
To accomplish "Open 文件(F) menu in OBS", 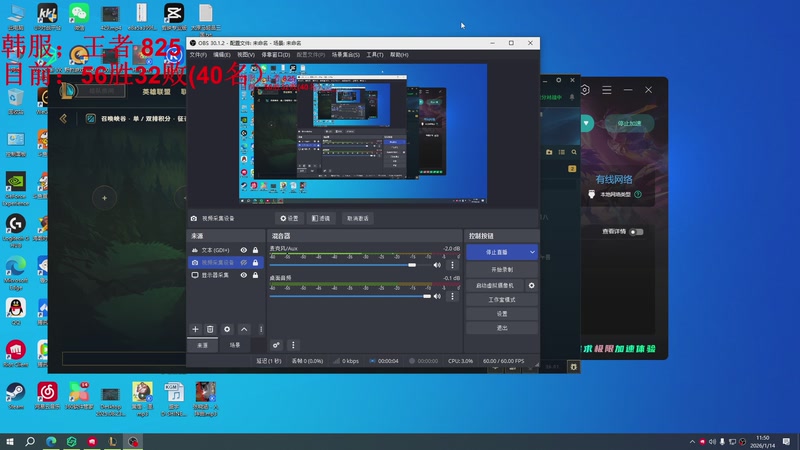I will (x=198, y=55).
